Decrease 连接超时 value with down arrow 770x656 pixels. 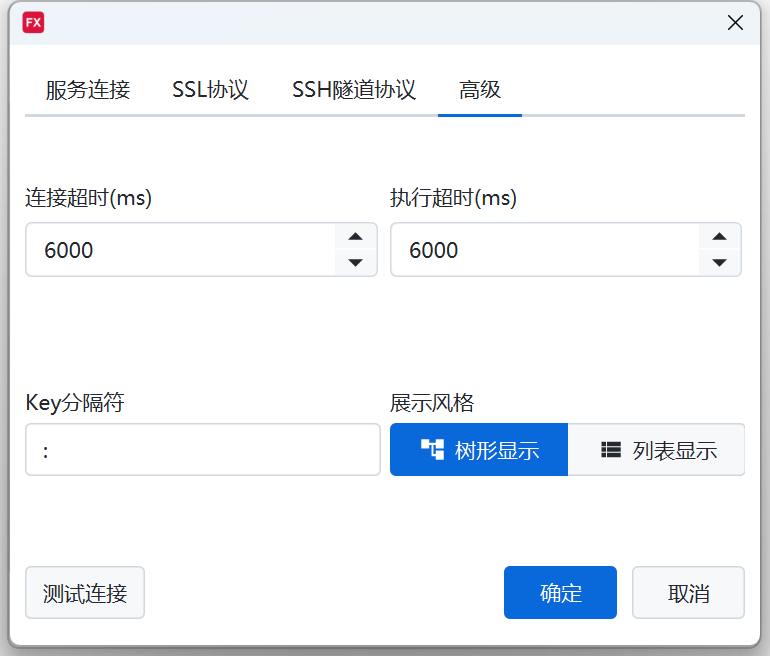pos(354,263)
